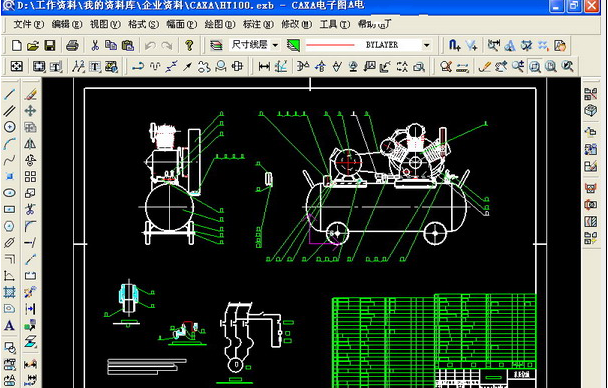
Task: Click the New file icon
Action: [x=16, y=45]
